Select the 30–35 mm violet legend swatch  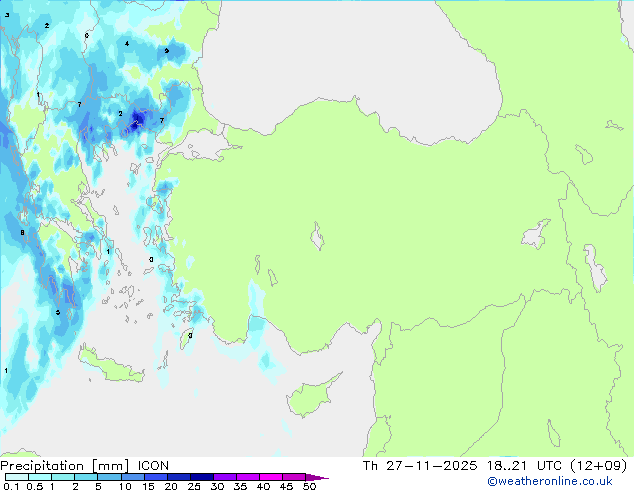coord(224,477)
